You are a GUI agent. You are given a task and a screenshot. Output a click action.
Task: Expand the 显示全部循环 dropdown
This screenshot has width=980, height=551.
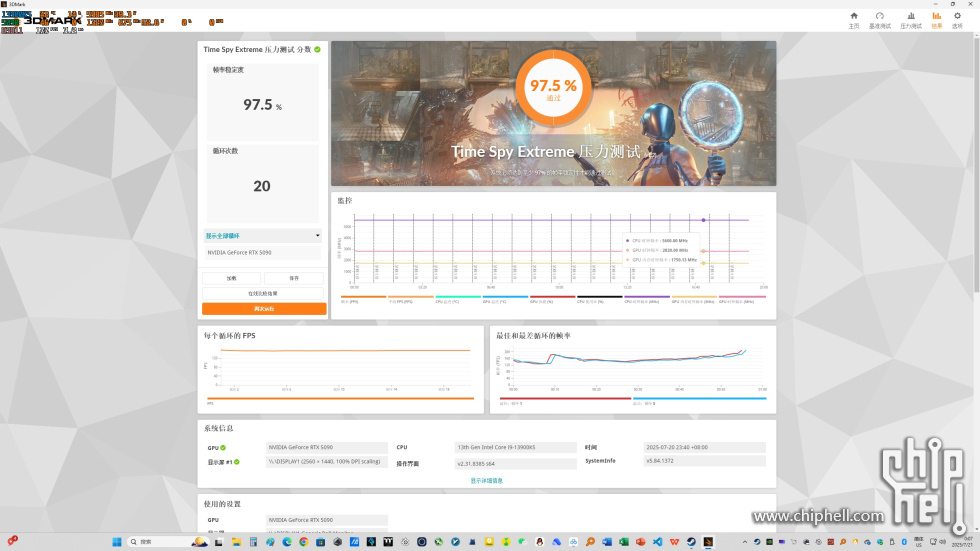click(x=262, y=236)
